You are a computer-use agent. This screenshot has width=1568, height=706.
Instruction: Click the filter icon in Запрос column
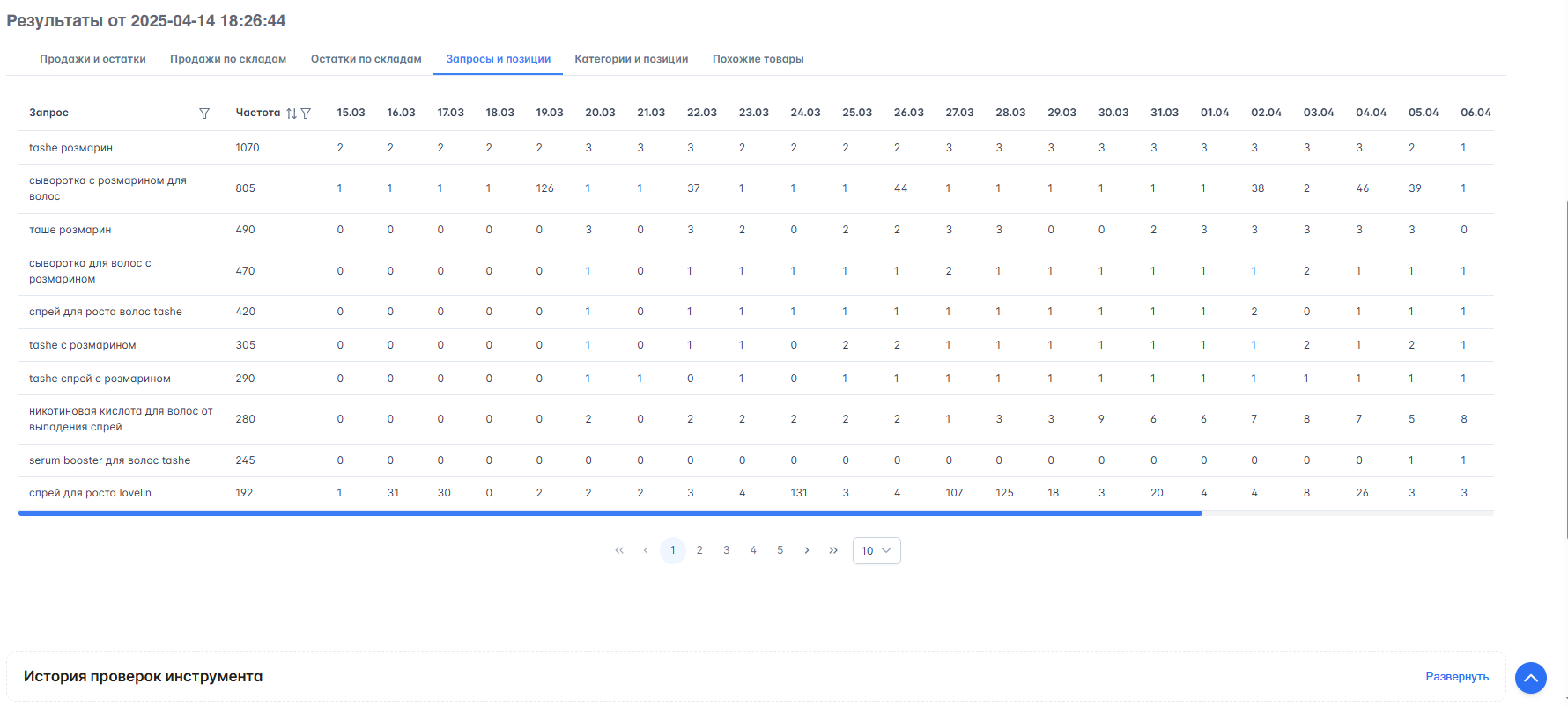tap(204, 114)
